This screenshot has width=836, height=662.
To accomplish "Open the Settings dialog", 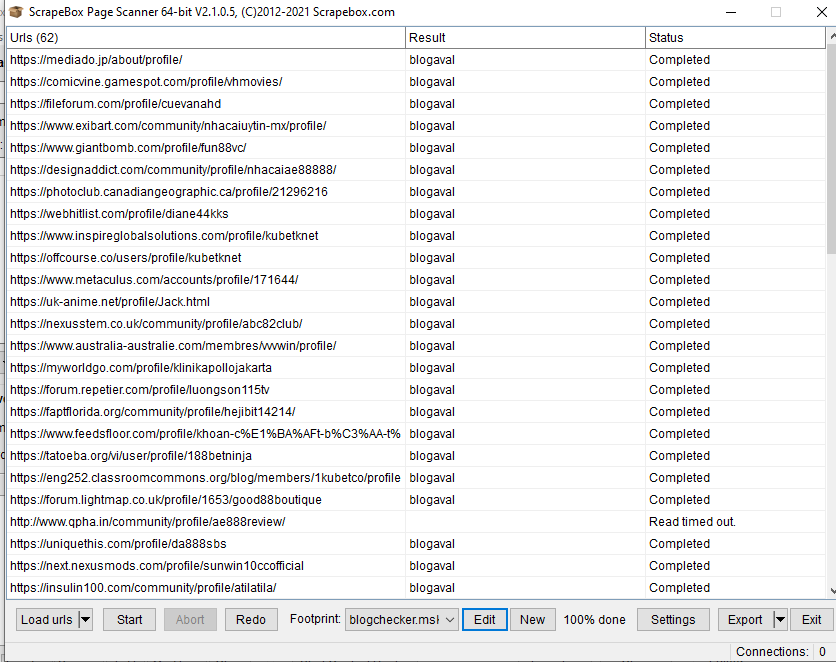I will pos(673,619).
